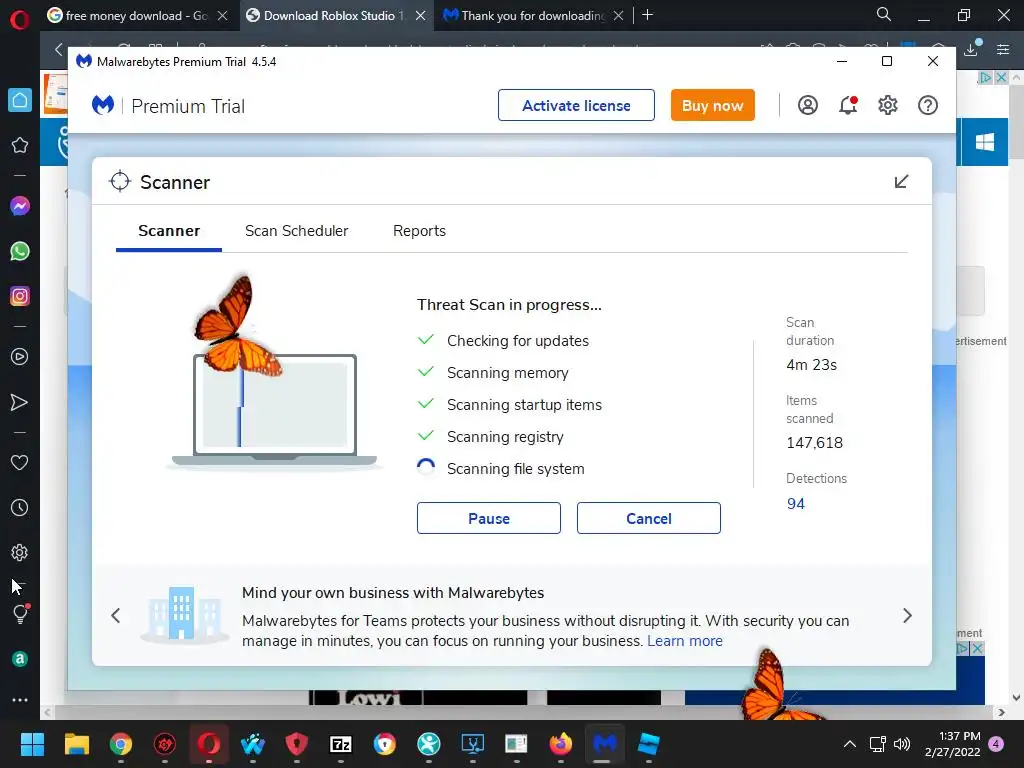Click the items scanned value 147,618
This screenshot has width=1024, height=768.
pos(814,443)
